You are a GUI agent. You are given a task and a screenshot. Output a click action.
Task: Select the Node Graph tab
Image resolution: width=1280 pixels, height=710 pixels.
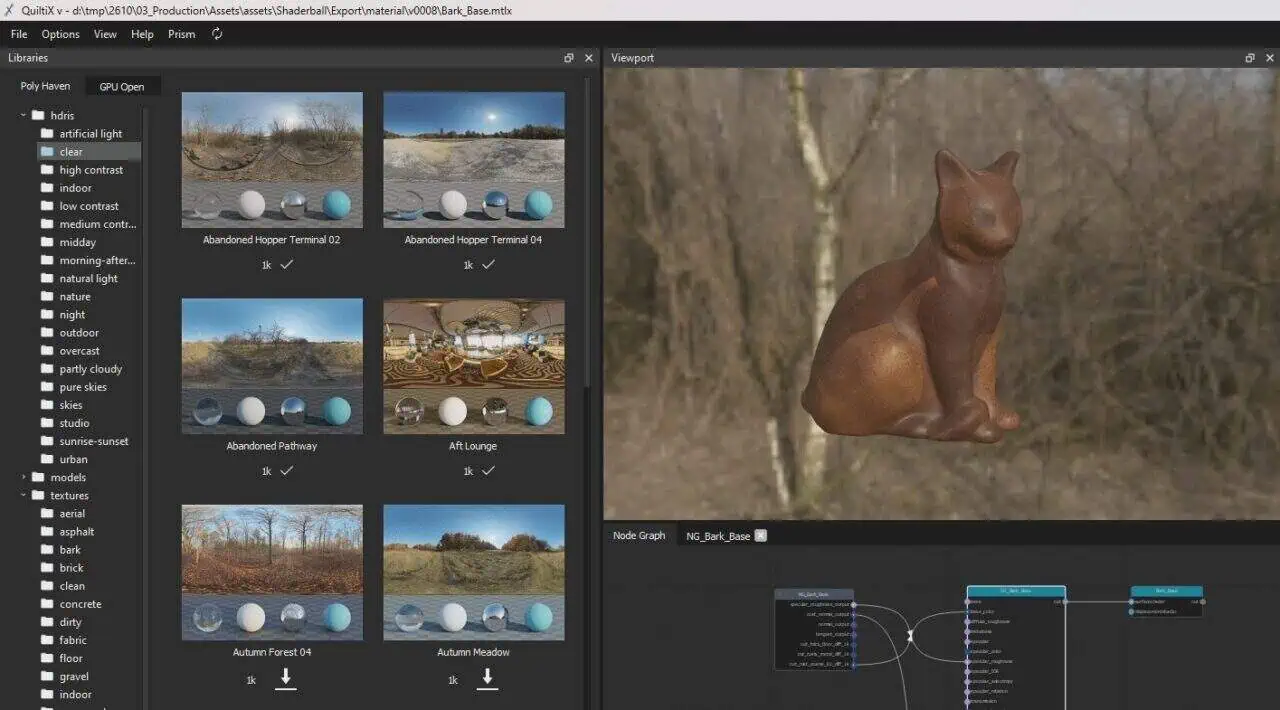click(x=639, y=536)
